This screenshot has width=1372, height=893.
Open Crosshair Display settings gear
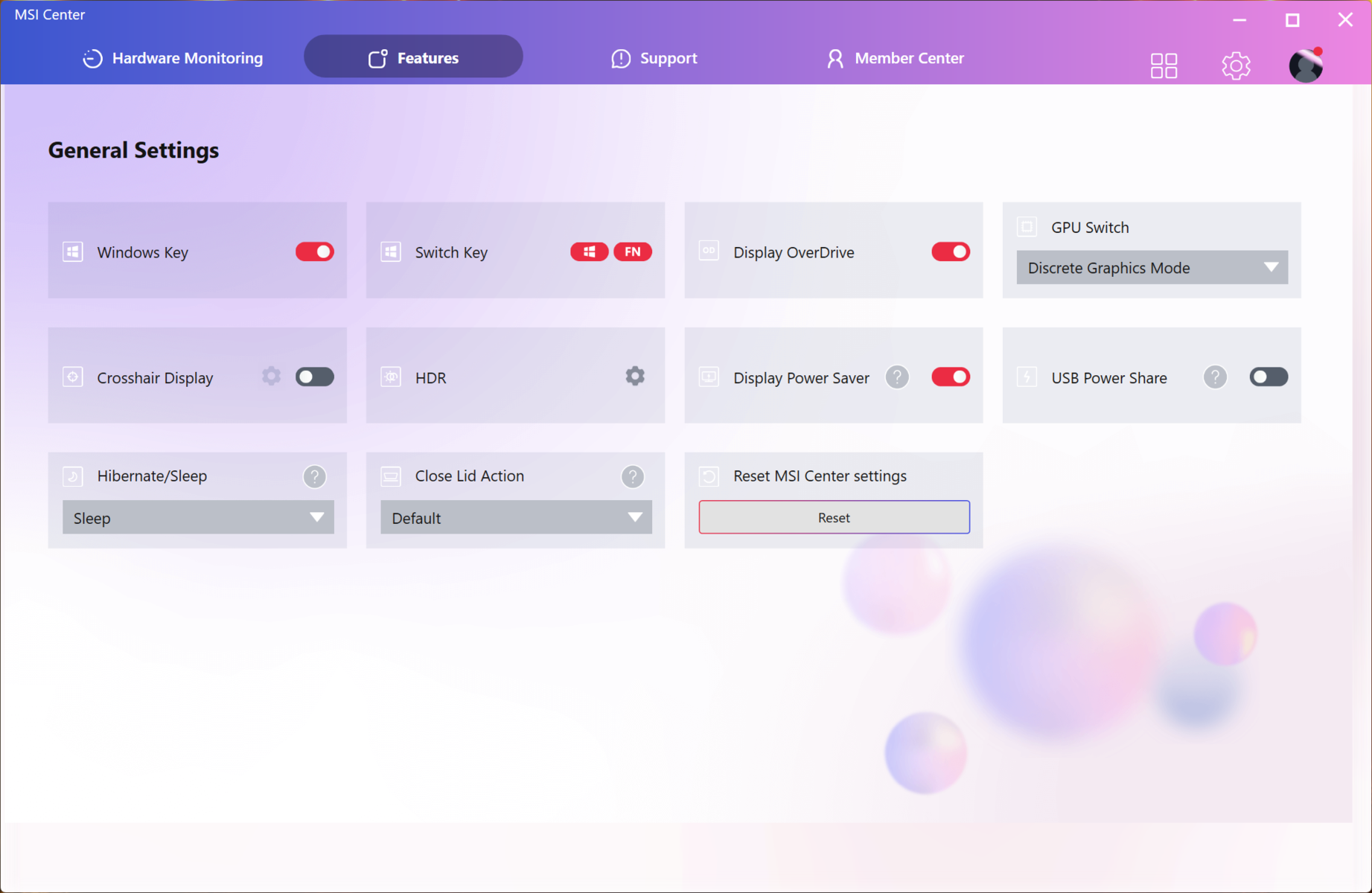[x=272, y=377]
